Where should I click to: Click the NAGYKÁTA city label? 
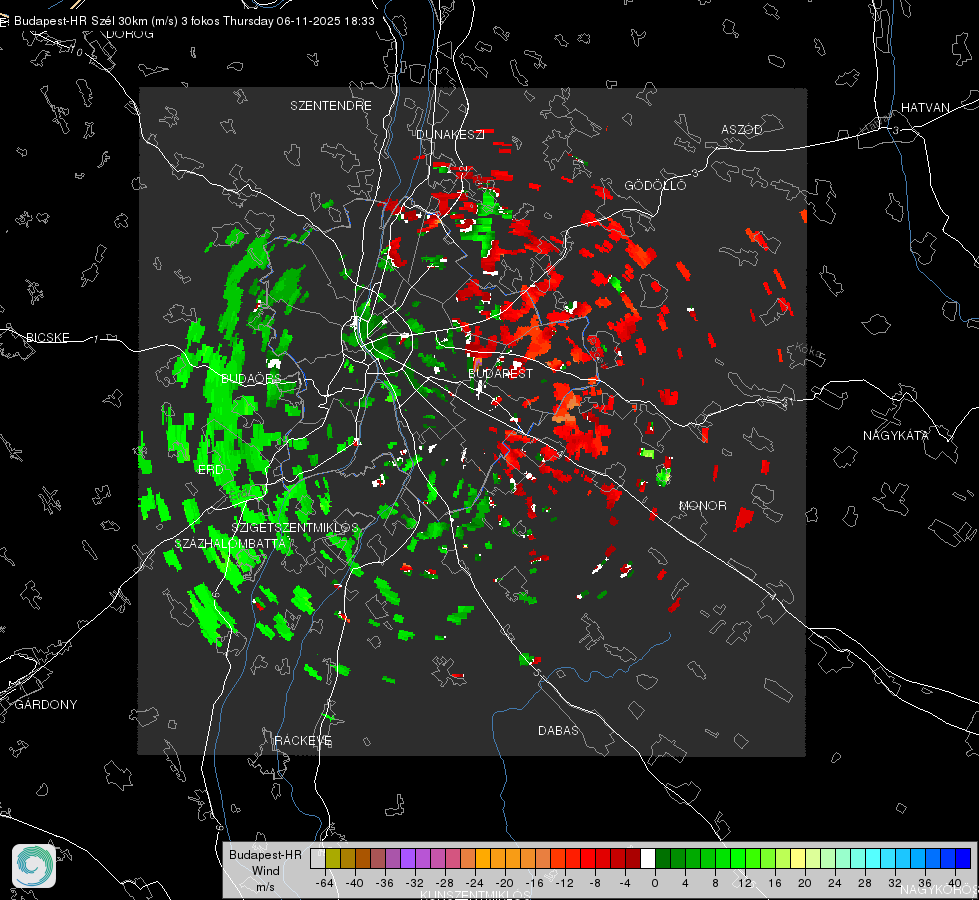click(x=896, y=435)
